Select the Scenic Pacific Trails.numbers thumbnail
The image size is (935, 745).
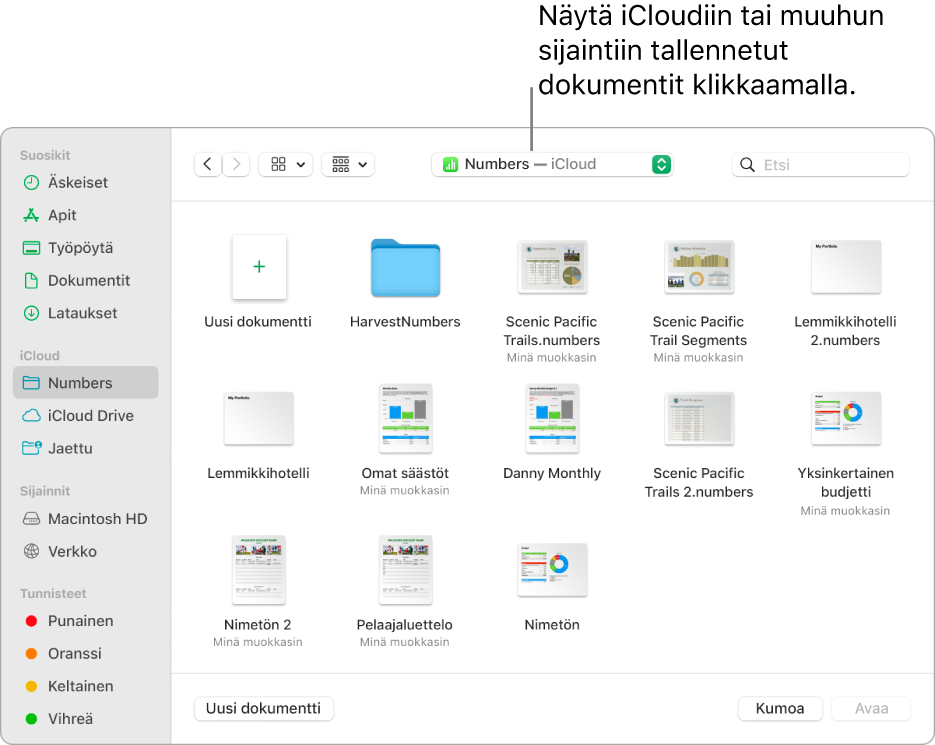pos(552,267)
